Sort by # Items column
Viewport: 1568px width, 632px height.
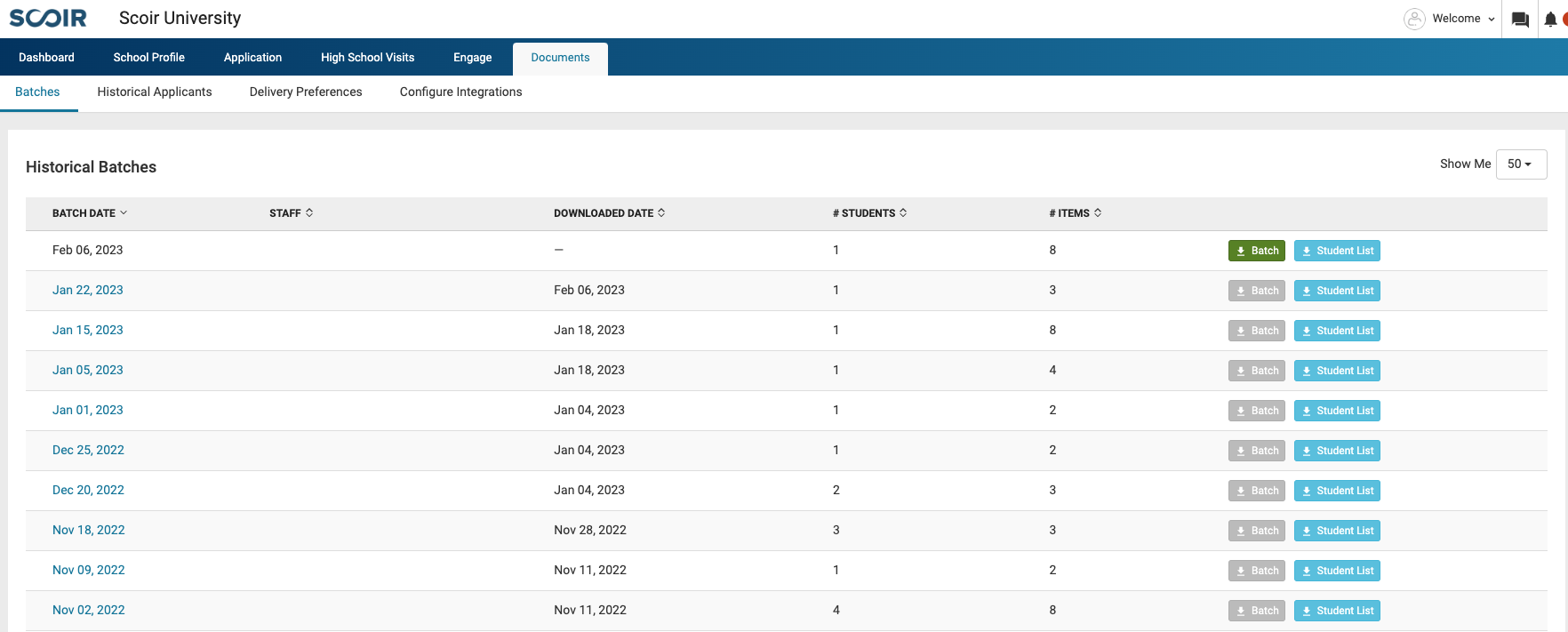tap(1075, 213)
